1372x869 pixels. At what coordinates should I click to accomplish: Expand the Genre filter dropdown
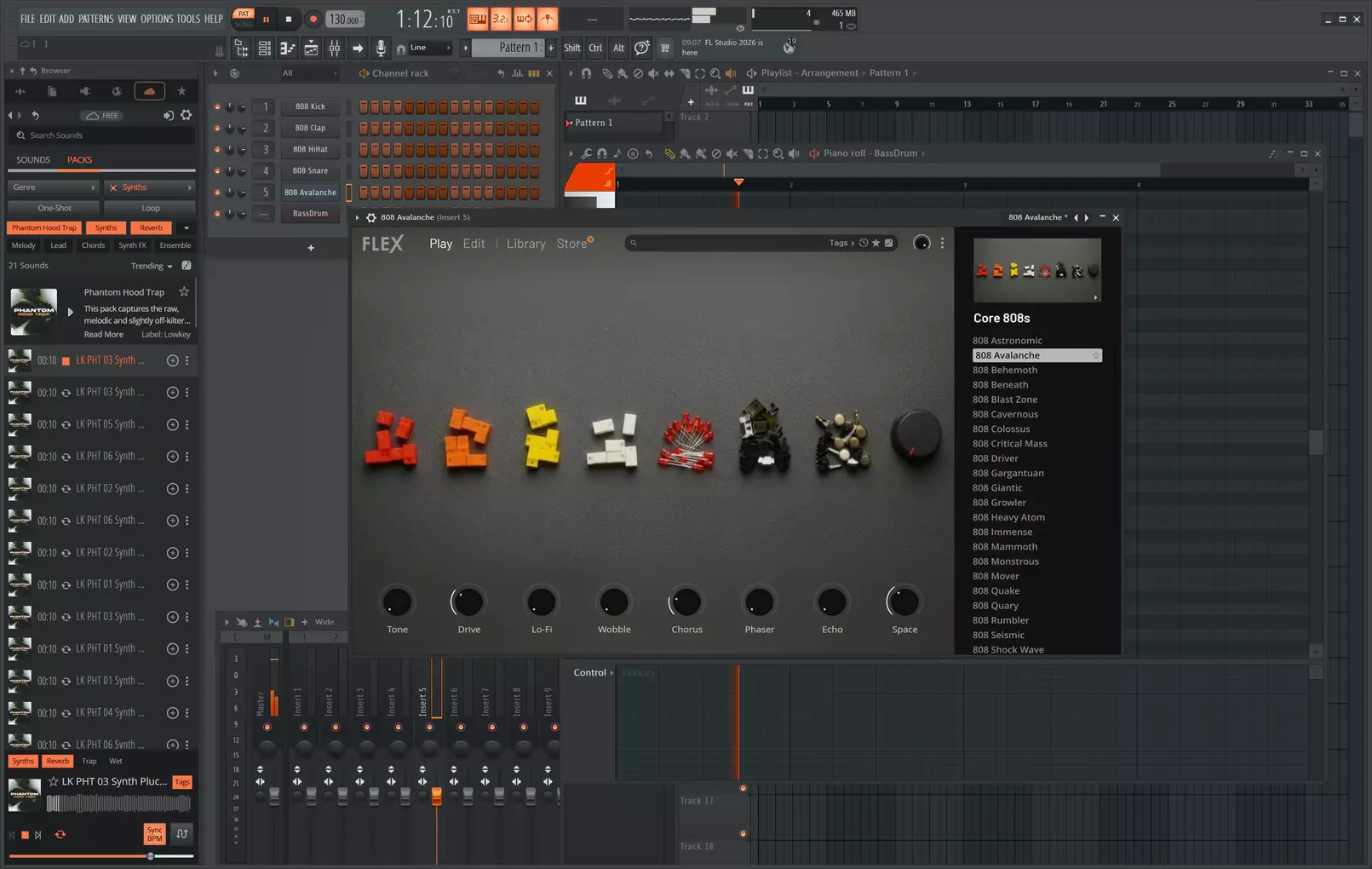click(54, 187)
